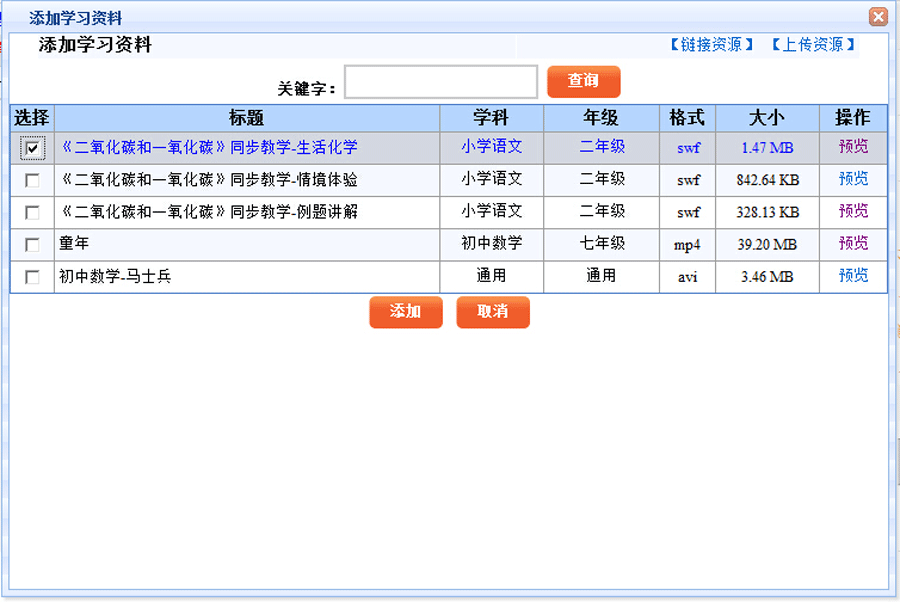This screenshot has height=602, width=900.
Task: Preview the 童年 mp4 resource
Action: [x=853, y=244]
